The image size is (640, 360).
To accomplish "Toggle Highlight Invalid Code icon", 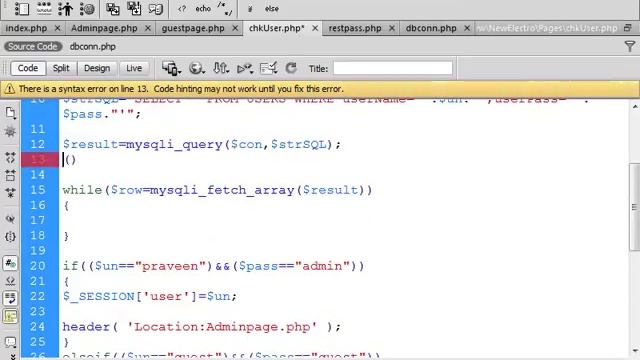I will tap(10, 281).
